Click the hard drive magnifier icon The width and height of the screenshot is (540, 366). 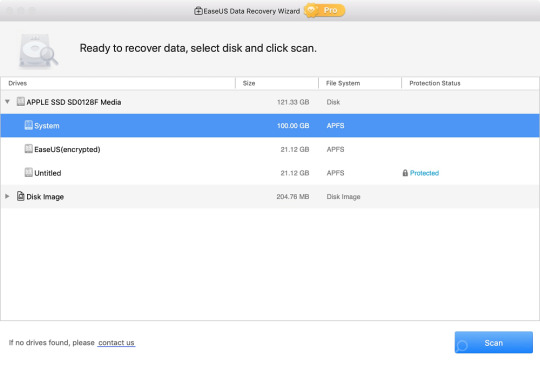38,50
